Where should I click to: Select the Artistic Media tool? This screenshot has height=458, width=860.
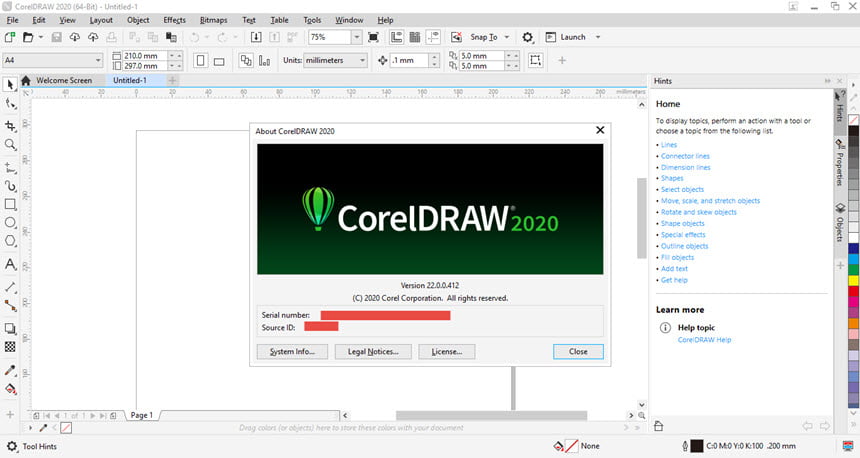pos(10,186)
